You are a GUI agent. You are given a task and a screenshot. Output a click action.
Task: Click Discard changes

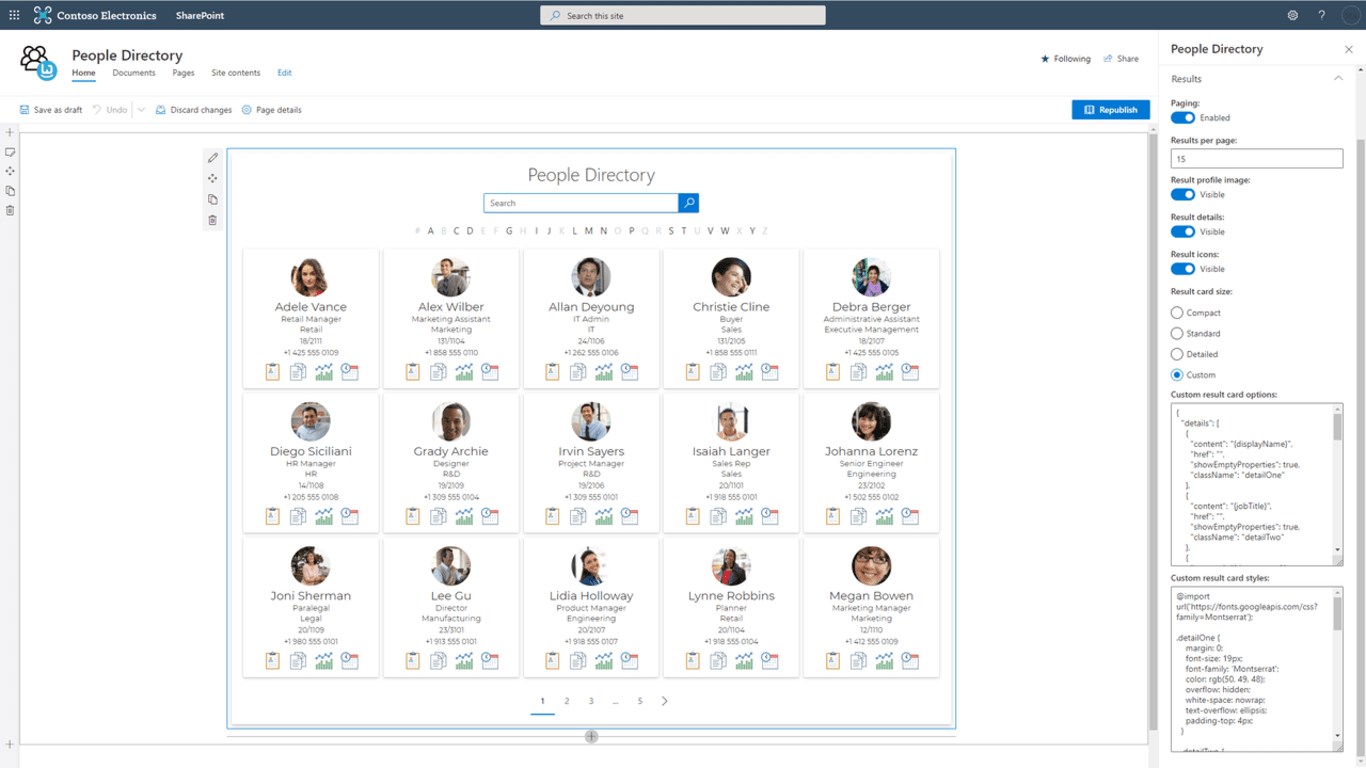pos(194,110)
